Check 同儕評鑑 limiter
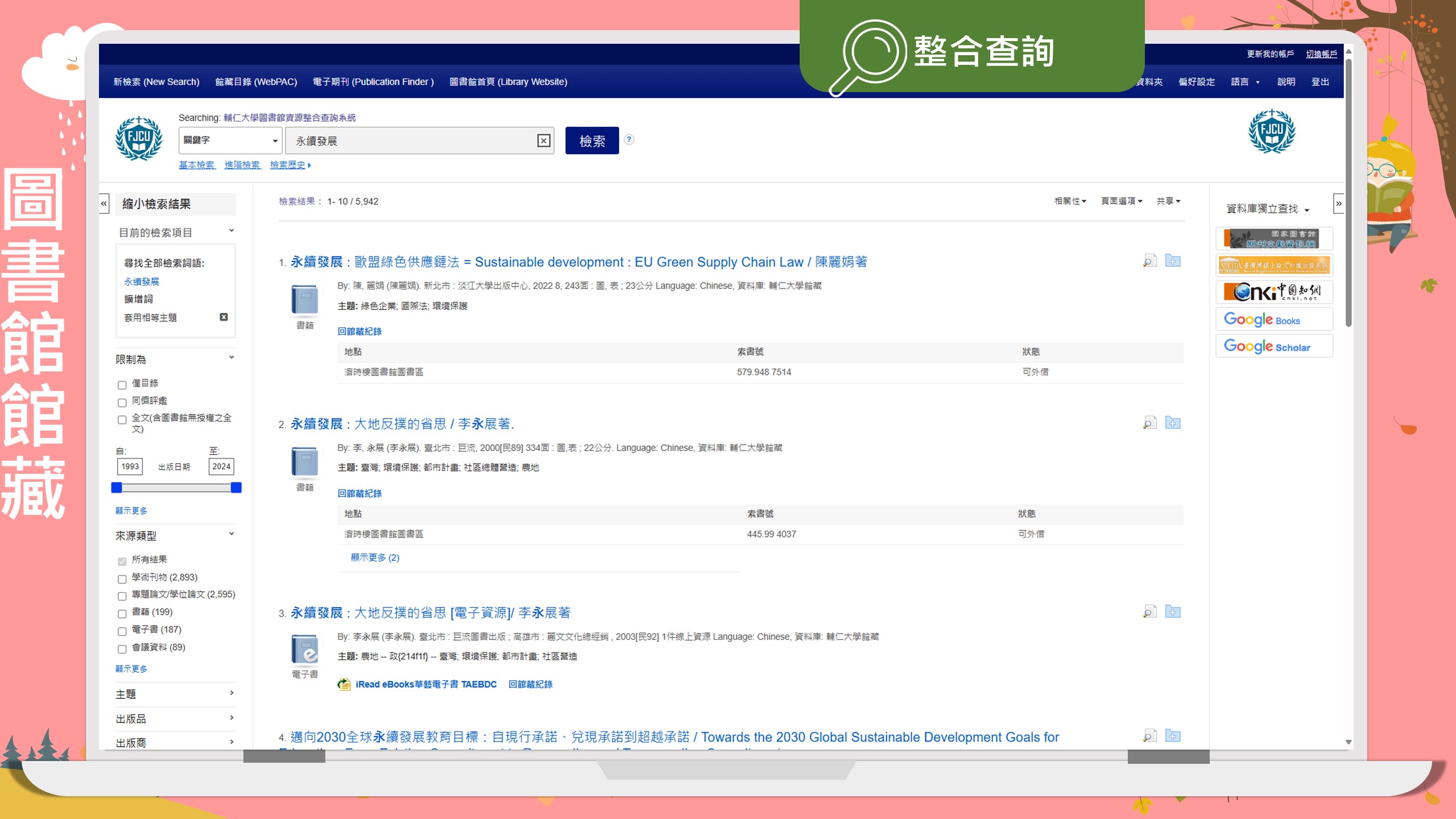Viewport: 1456px width, 819px height. coord(122,403)
